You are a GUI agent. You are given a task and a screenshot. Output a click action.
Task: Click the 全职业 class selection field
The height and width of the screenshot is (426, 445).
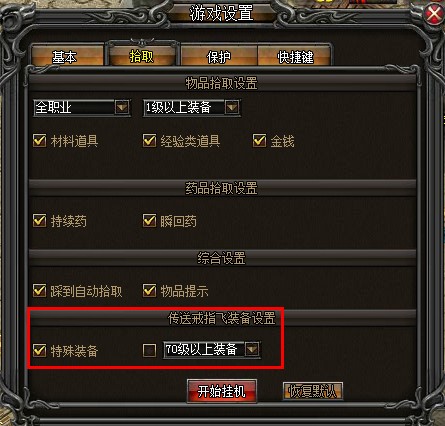pos(82,107)
